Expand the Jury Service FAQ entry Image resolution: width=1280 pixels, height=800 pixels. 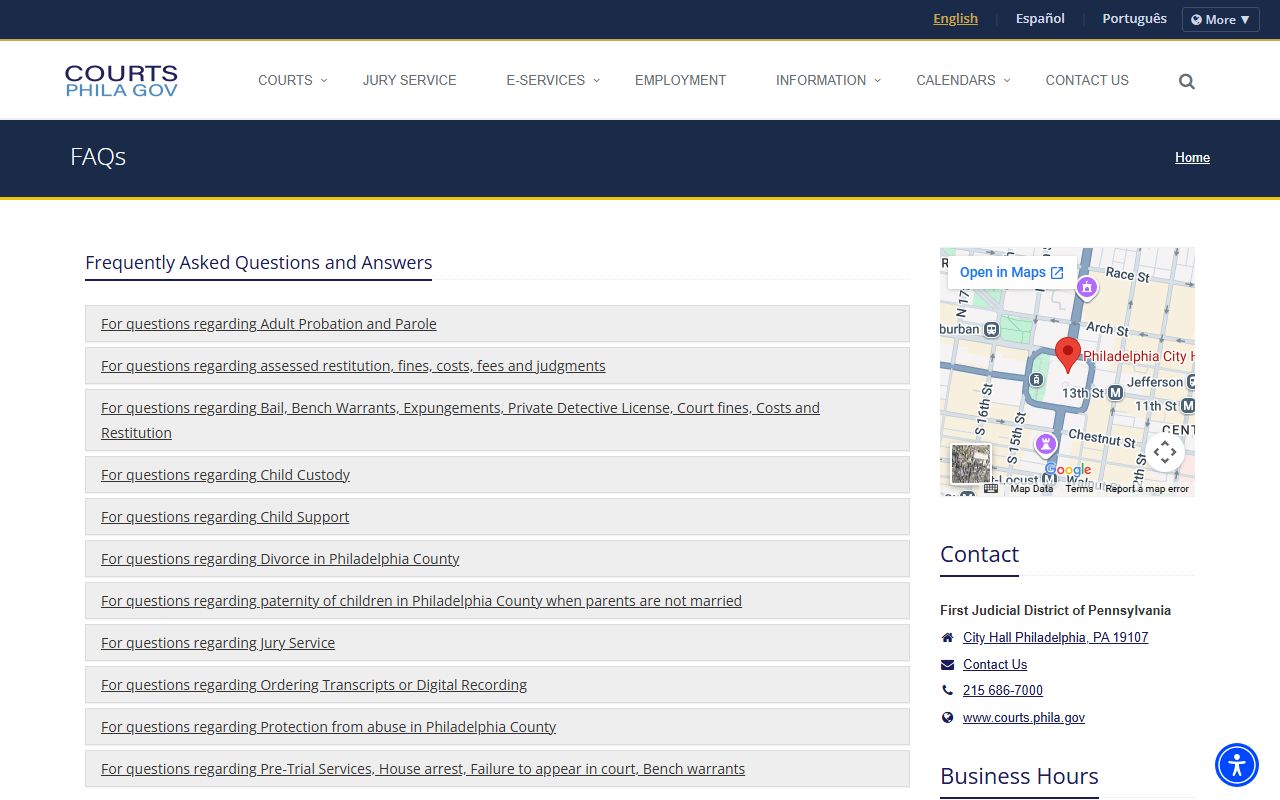click(497, 643)
